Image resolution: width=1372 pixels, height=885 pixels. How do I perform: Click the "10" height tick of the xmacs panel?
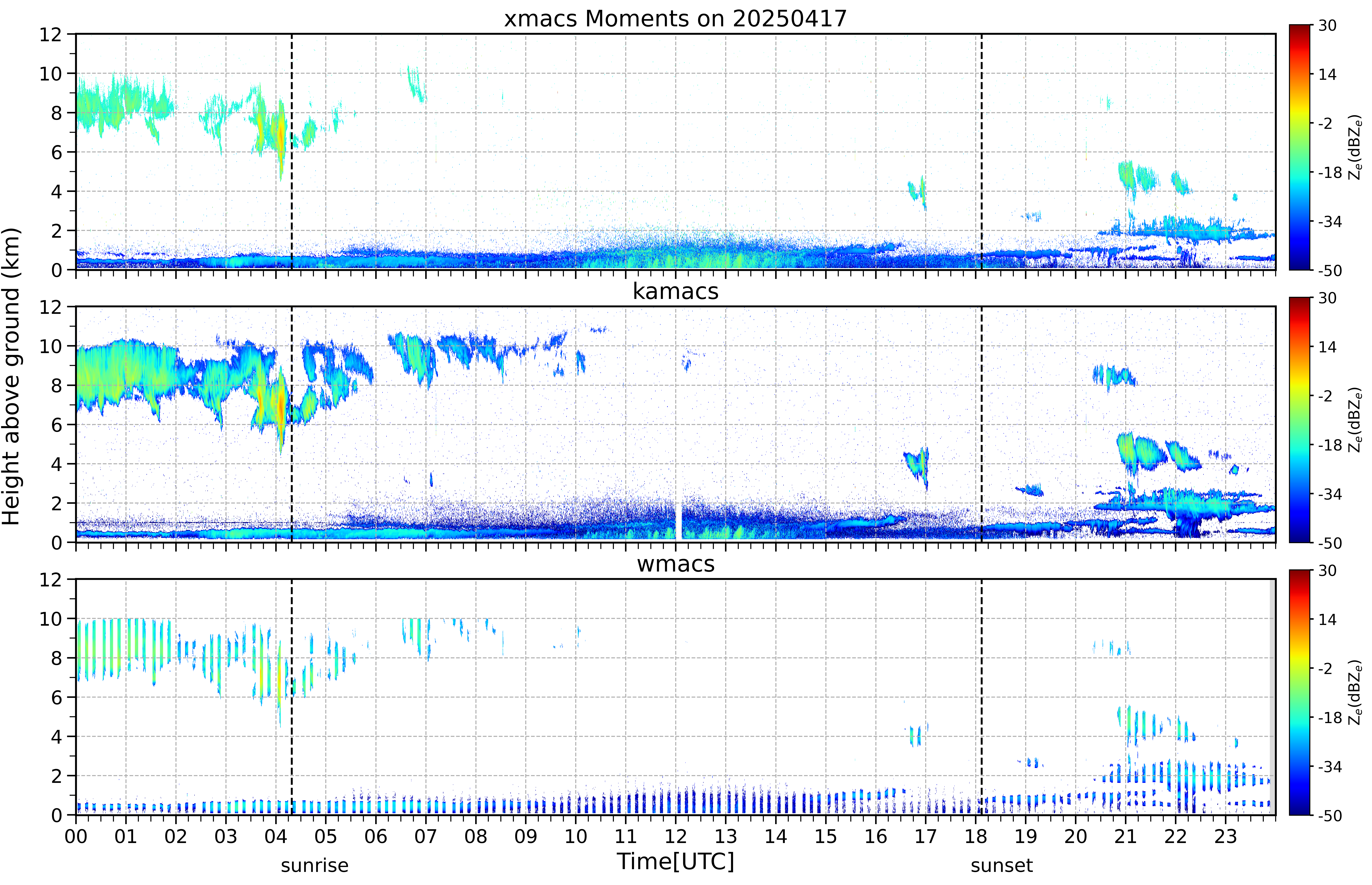click(x=51, y=74)
